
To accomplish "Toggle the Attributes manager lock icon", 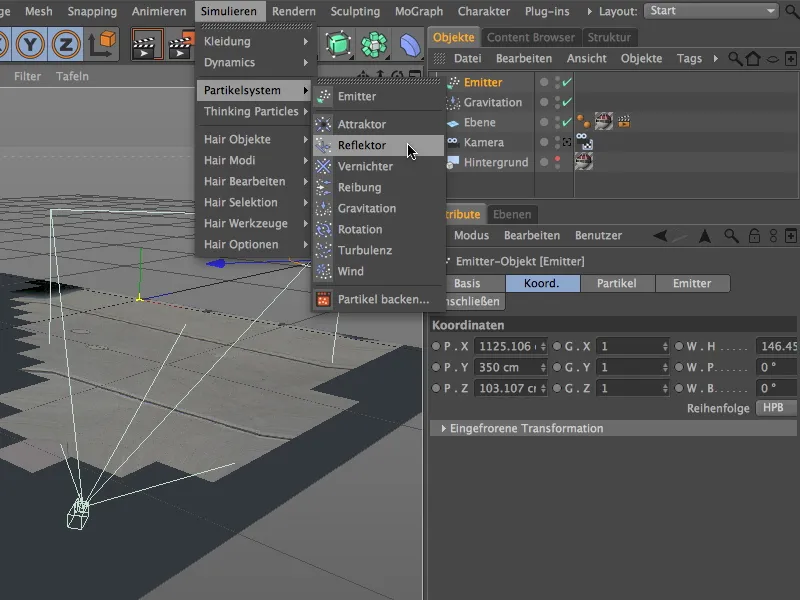I will tap(754, 236).
